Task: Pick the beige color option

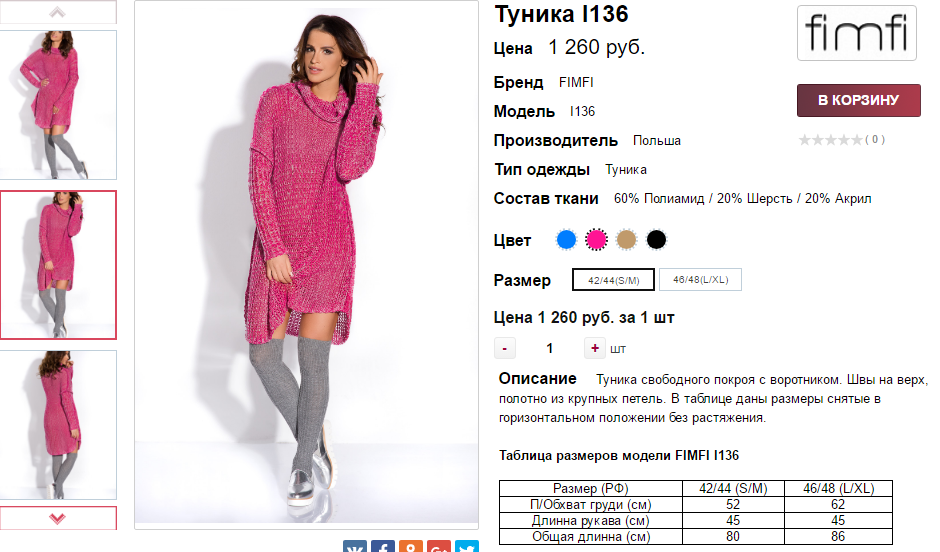Action: pos(626,240)
